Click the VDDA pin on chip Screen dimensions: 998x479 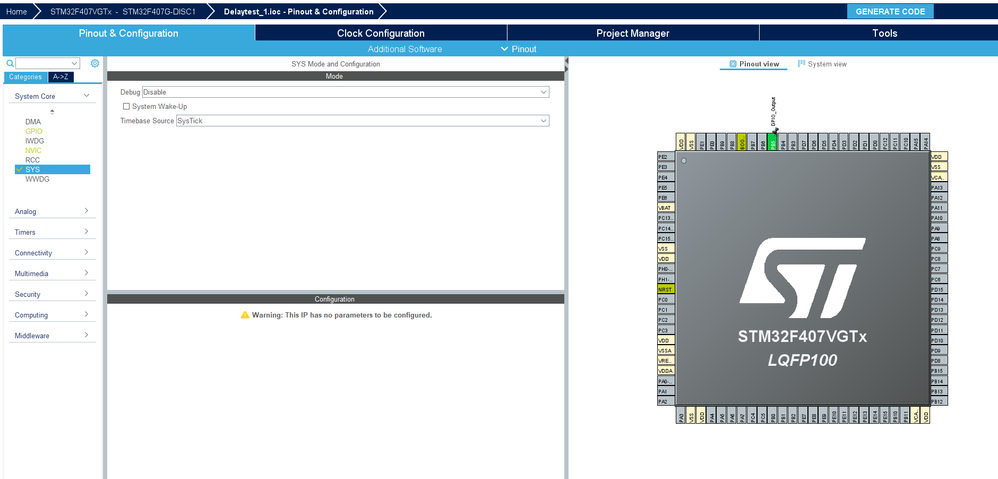click(666, 370)
